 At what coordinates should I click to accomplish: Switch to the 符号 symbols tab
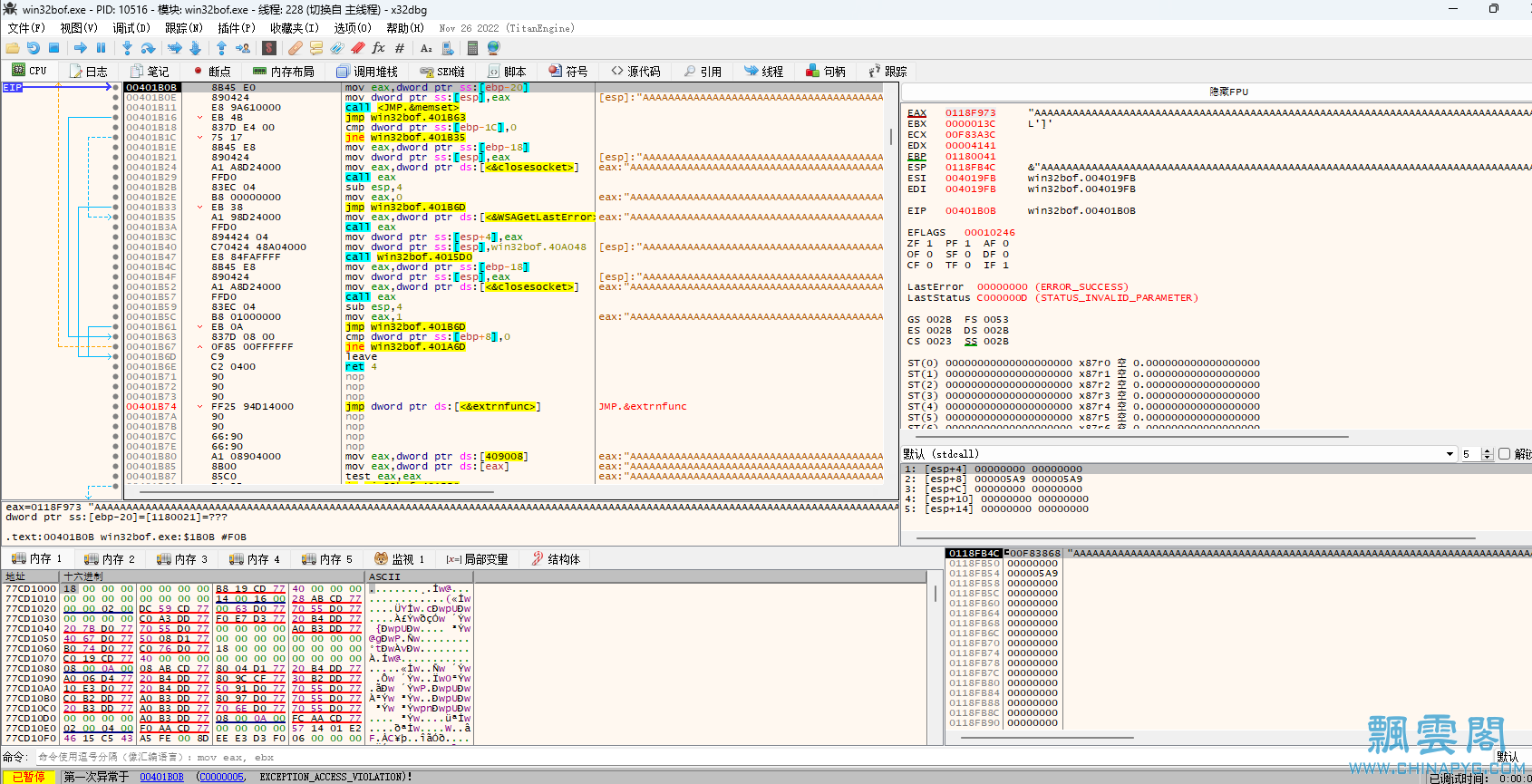point(568,71)
